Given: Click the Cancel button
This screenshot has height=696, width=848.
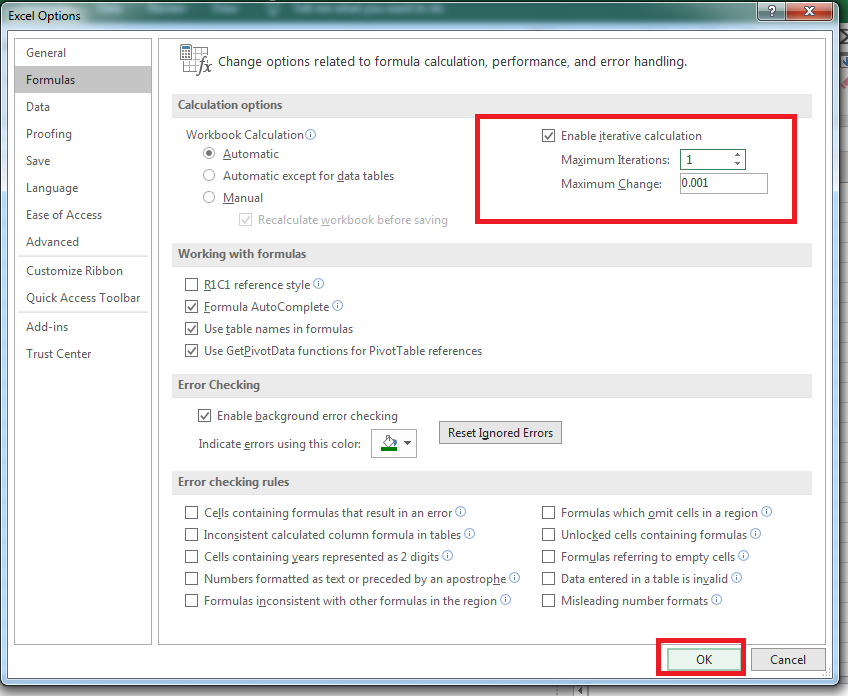Looking at the screenshot, I should [x=788, y=659].
